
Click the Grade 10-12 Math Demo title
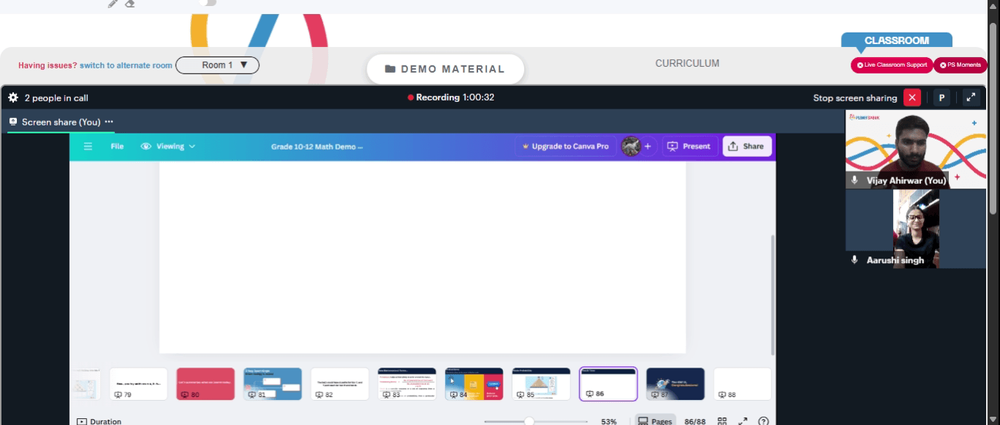(x=317, y=146)
